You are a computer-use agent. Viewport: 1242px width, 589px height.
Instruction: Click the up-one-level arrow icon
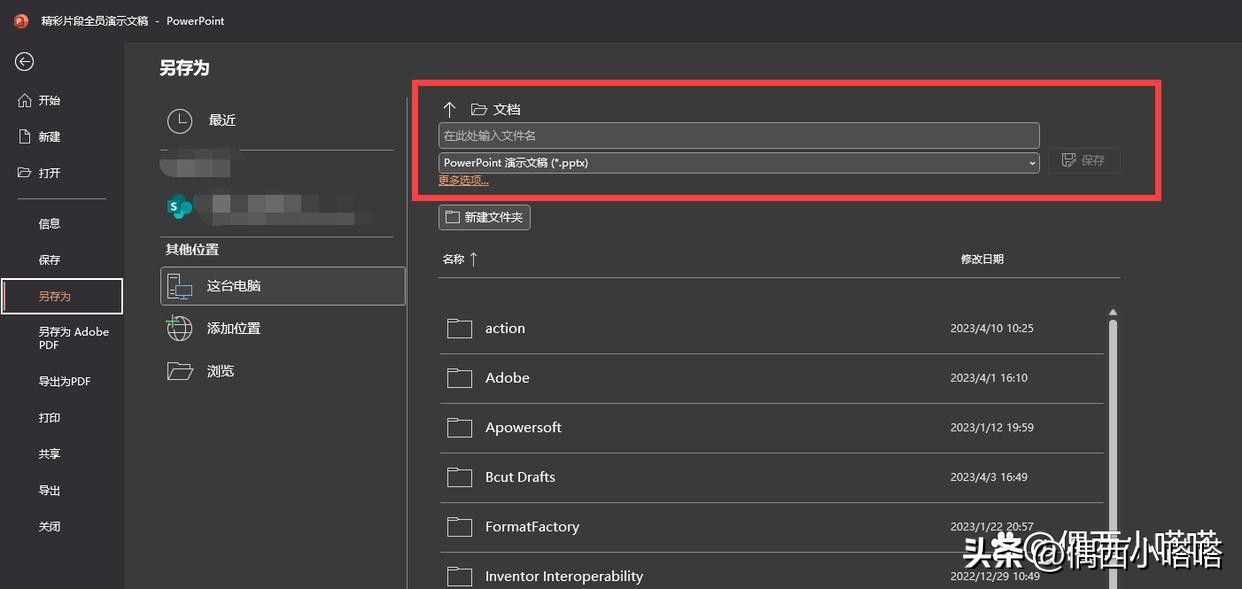[x=449, y=109]
